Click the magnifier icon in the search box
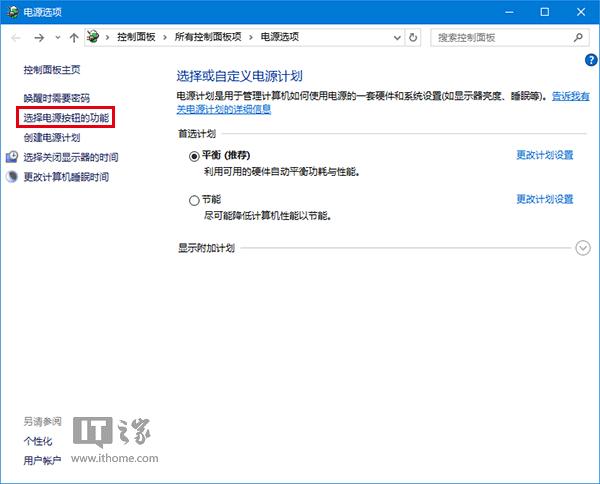 point(577,37)
